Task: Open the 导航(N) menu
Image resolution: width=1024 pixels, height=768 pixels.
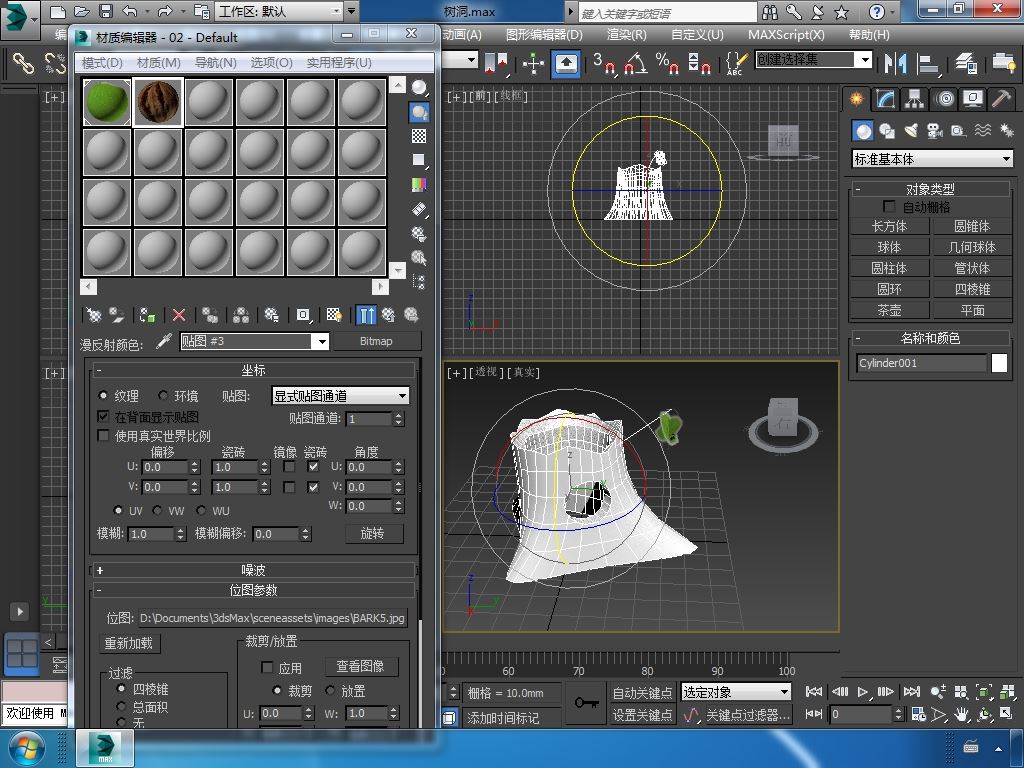Action: 216,63
